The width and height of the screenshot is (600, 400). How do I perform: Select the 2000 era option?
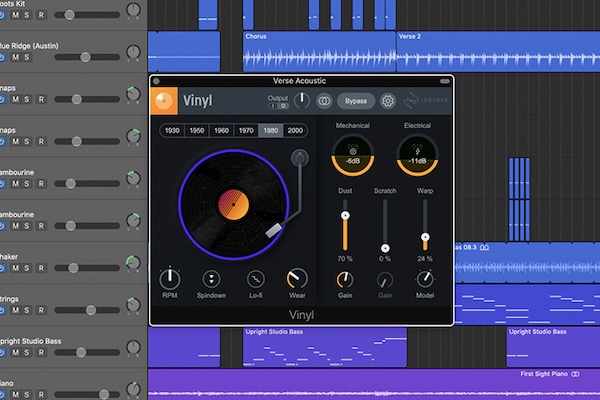[x=295, y=131]
